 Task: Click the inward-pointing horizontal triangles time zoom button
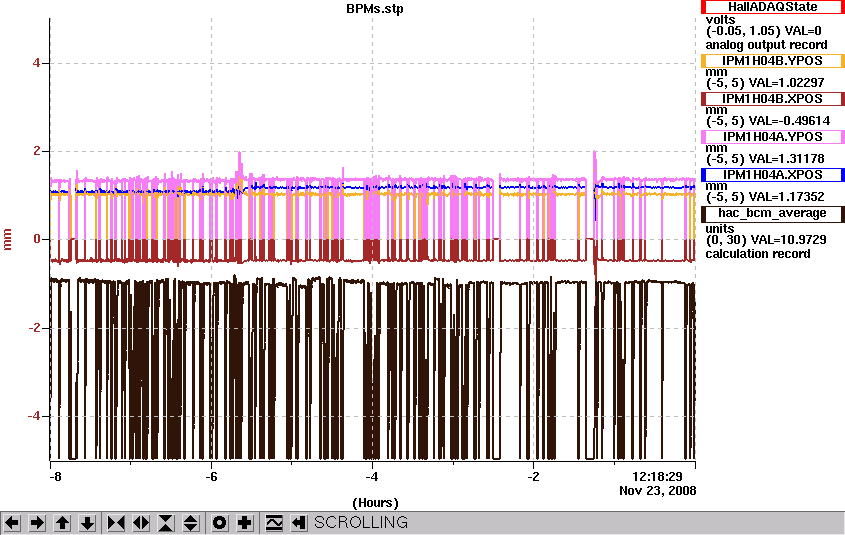click(116, 523)
